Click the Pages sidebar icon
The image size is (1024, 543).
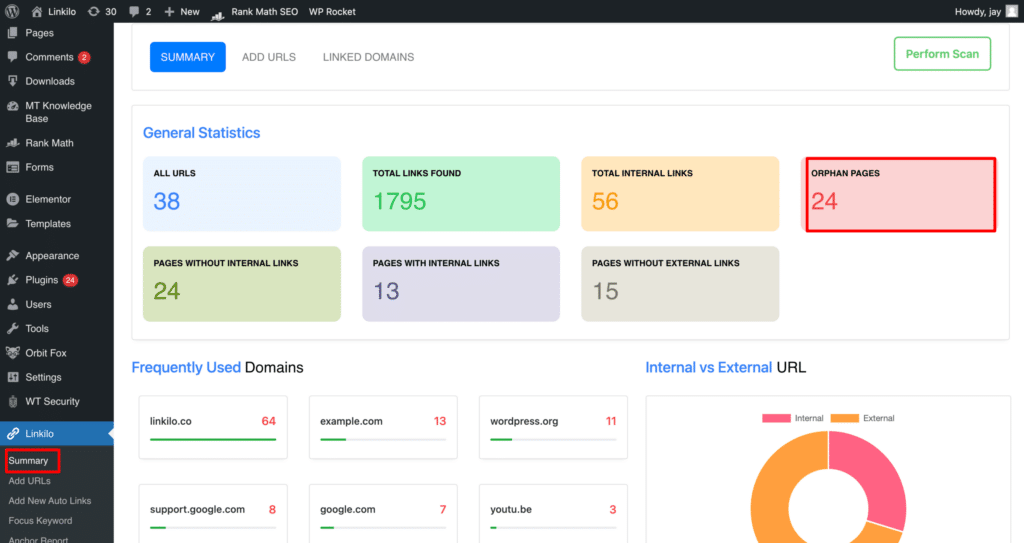click(x=12, y=33)
